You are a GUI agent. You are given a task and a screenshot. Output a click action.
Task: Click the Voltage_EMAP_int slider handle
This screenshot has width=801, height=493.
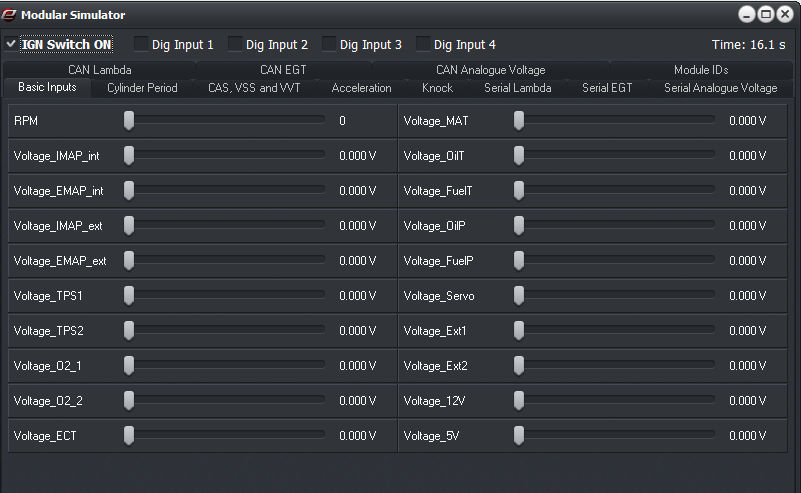tap(129, 191)
